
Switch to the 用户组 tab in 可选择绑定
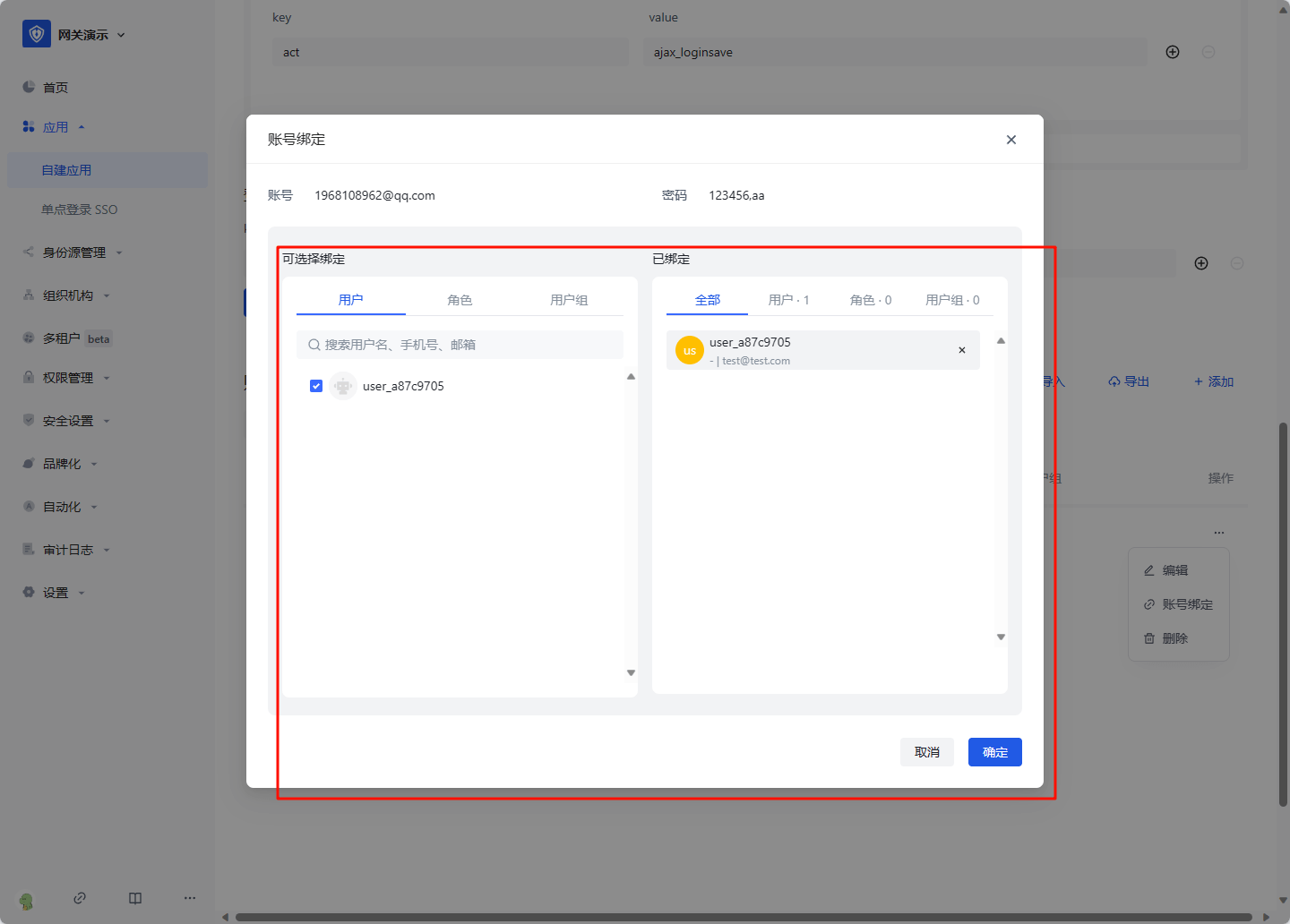[x=569, y=300]
